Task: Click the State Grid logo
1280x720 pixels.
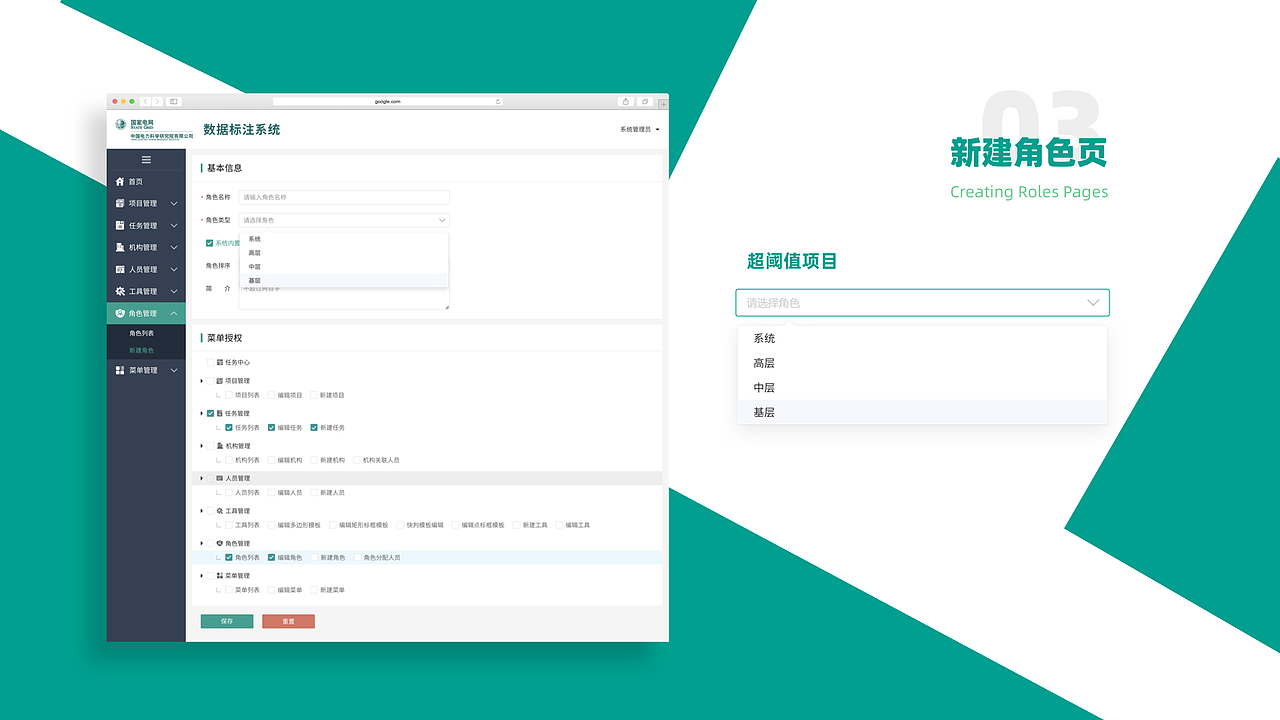Action: click(153, 129)
